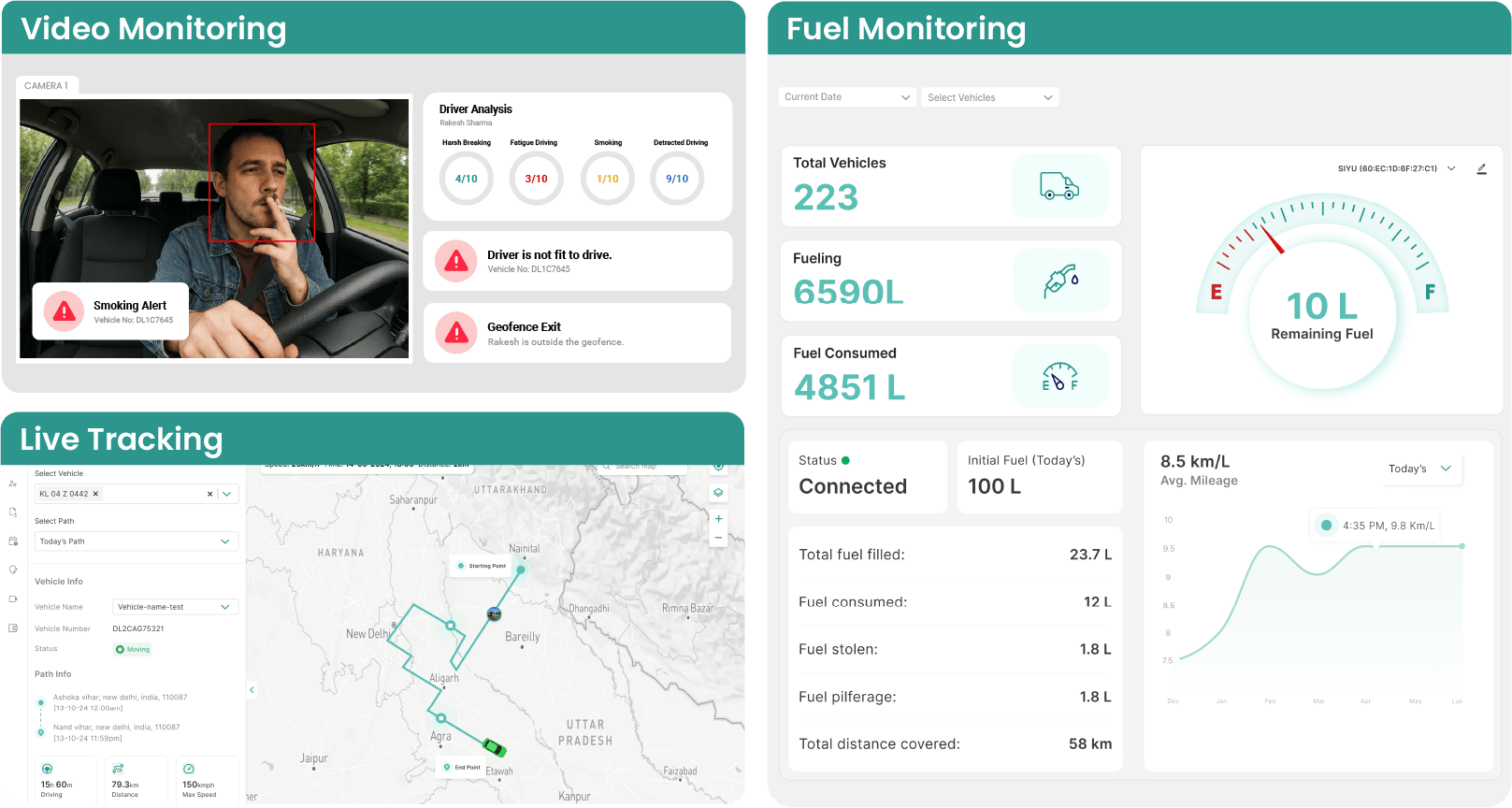Click the Fuel Consumed gauge icon

[1059, 376]
